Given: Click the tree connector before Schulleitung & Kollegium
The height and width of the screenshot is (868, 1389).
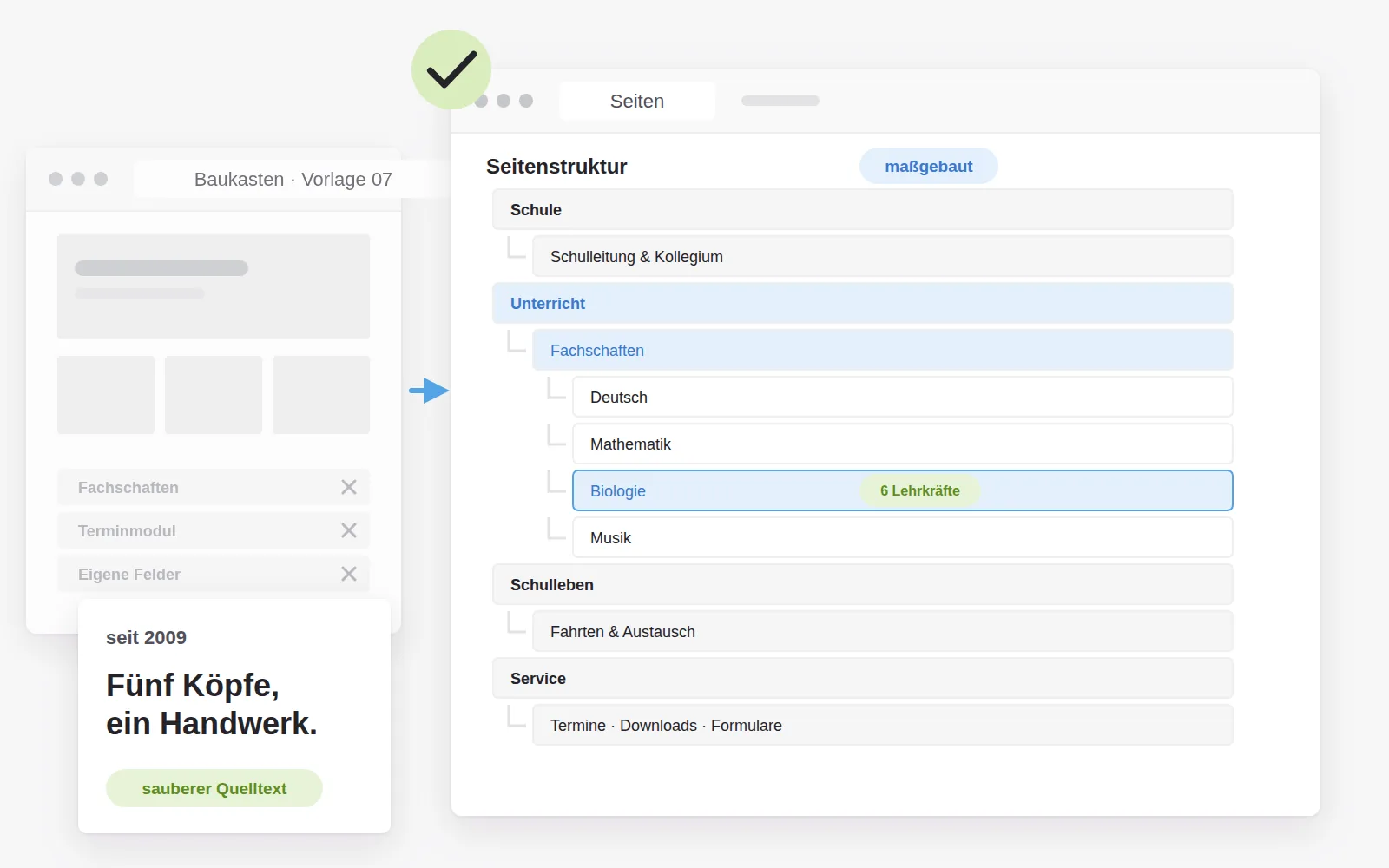Looking at the screenshot, I should 517,248.
